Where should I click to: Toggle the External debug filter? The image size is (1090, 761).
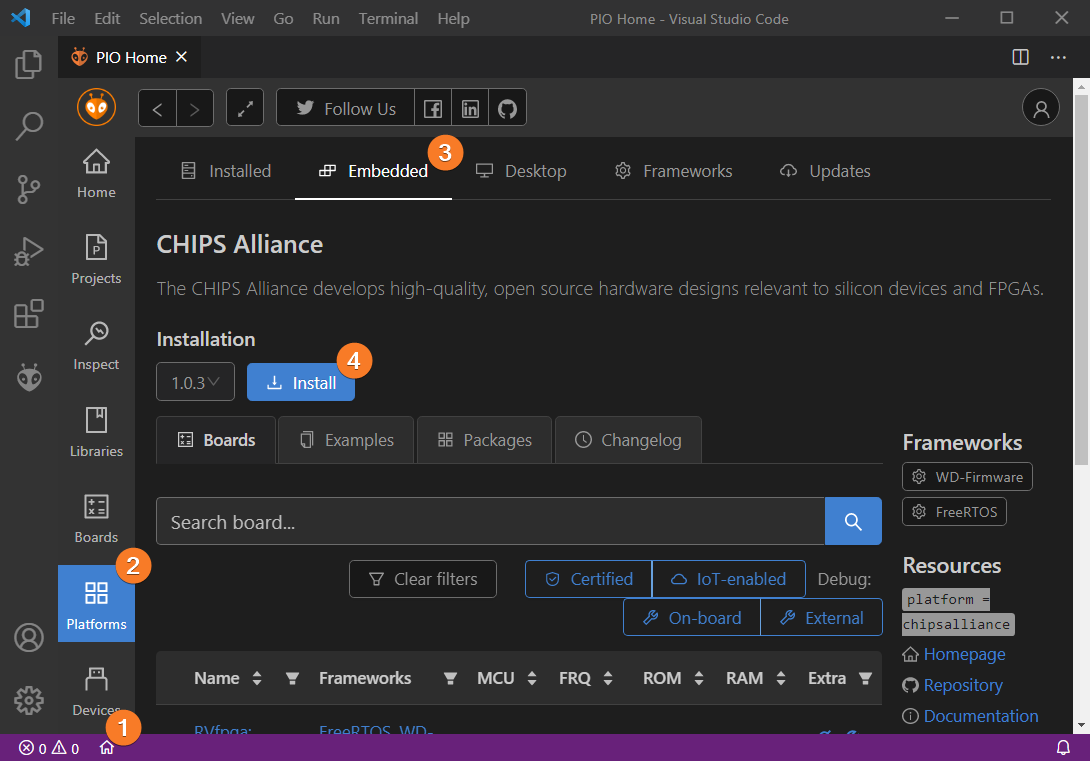[x=822, y=617]
